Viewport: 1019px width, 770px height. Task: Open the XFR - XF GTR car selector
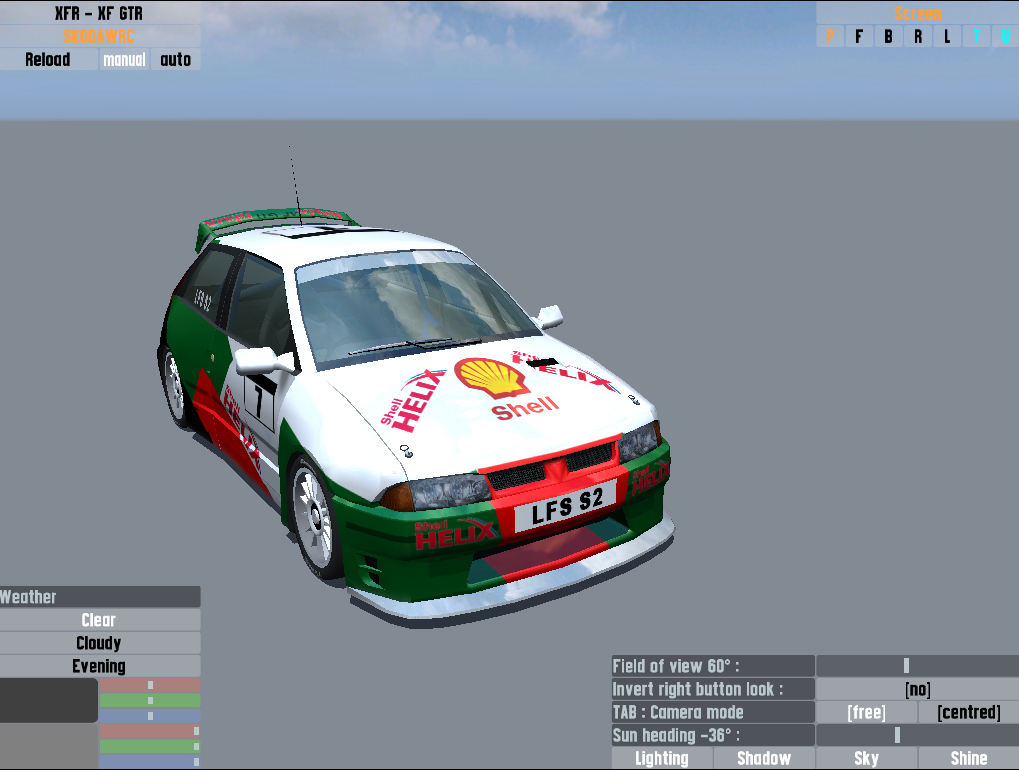tap(99, 13)
